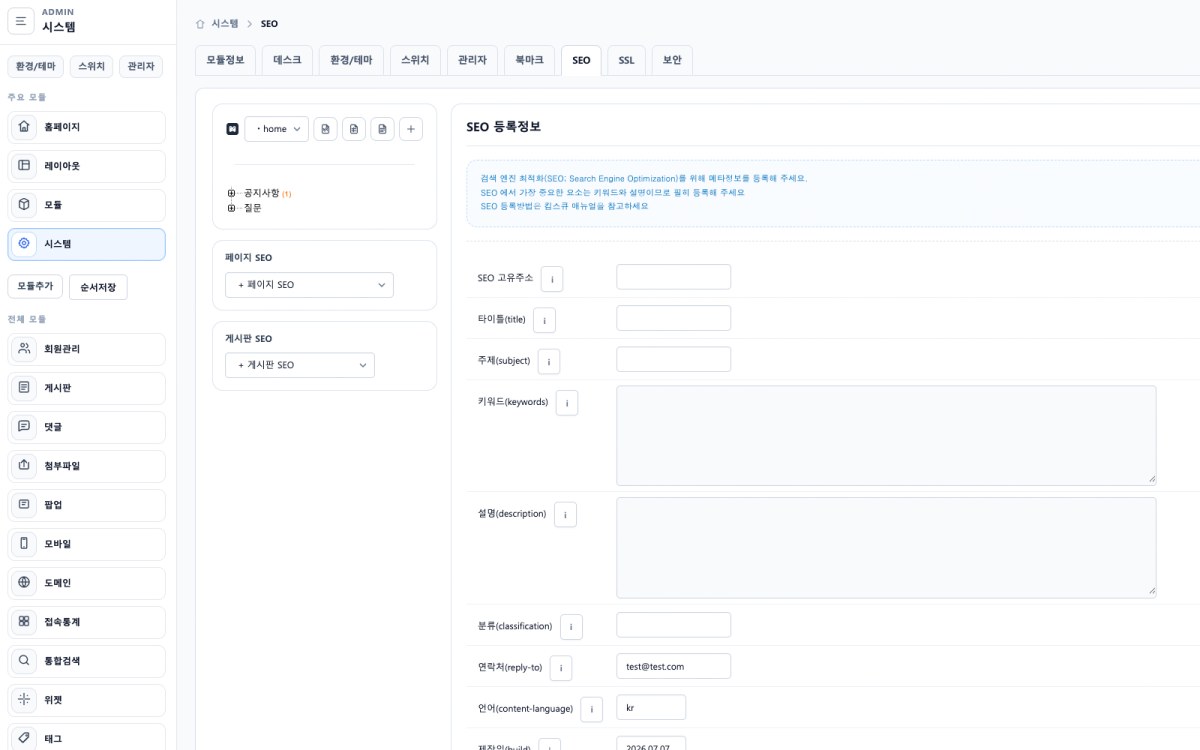Click the dark square icon left of home dropdown
Image resolution: width=1200 pixels, height=750 pixels.
pyautogui.click(x=232, y=129)
